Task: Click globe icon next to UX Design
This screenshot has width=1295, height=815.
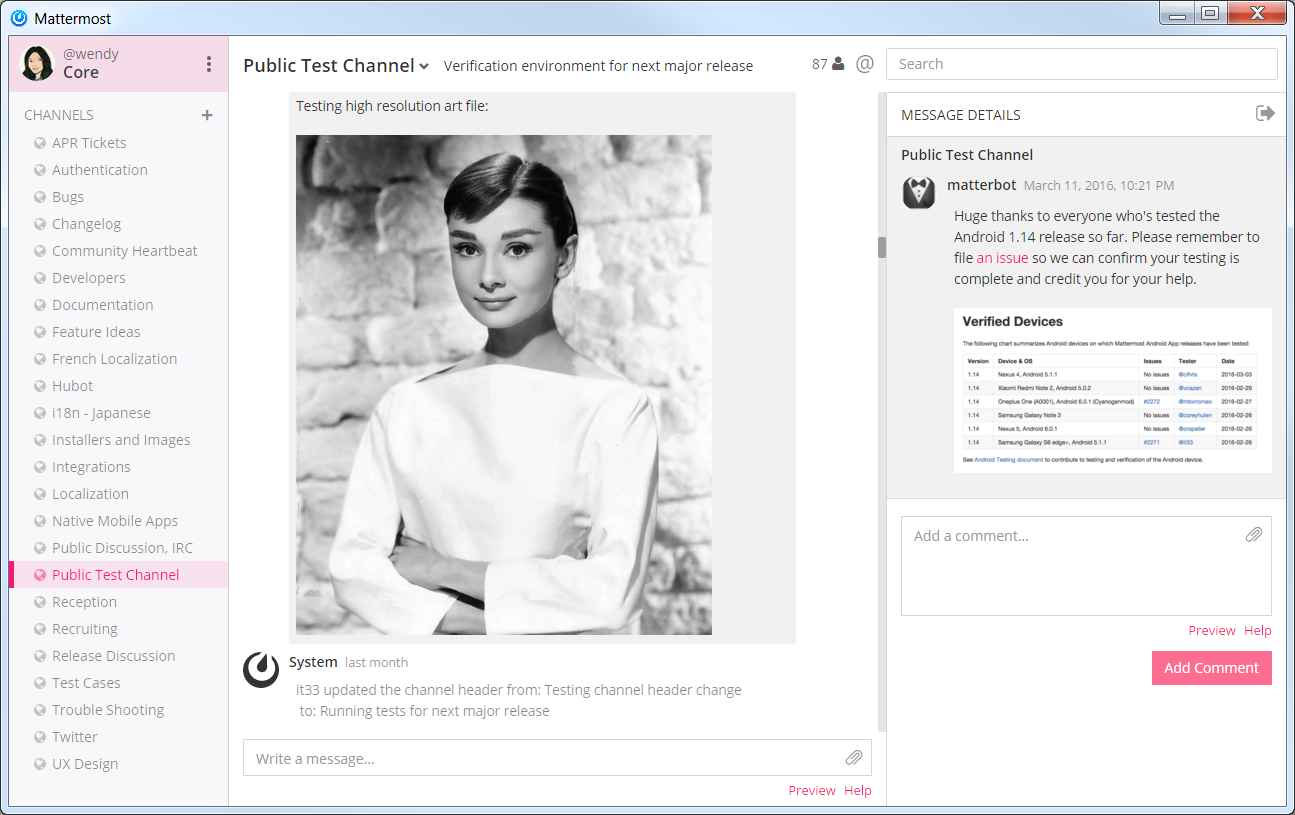Action: (40, 764)
